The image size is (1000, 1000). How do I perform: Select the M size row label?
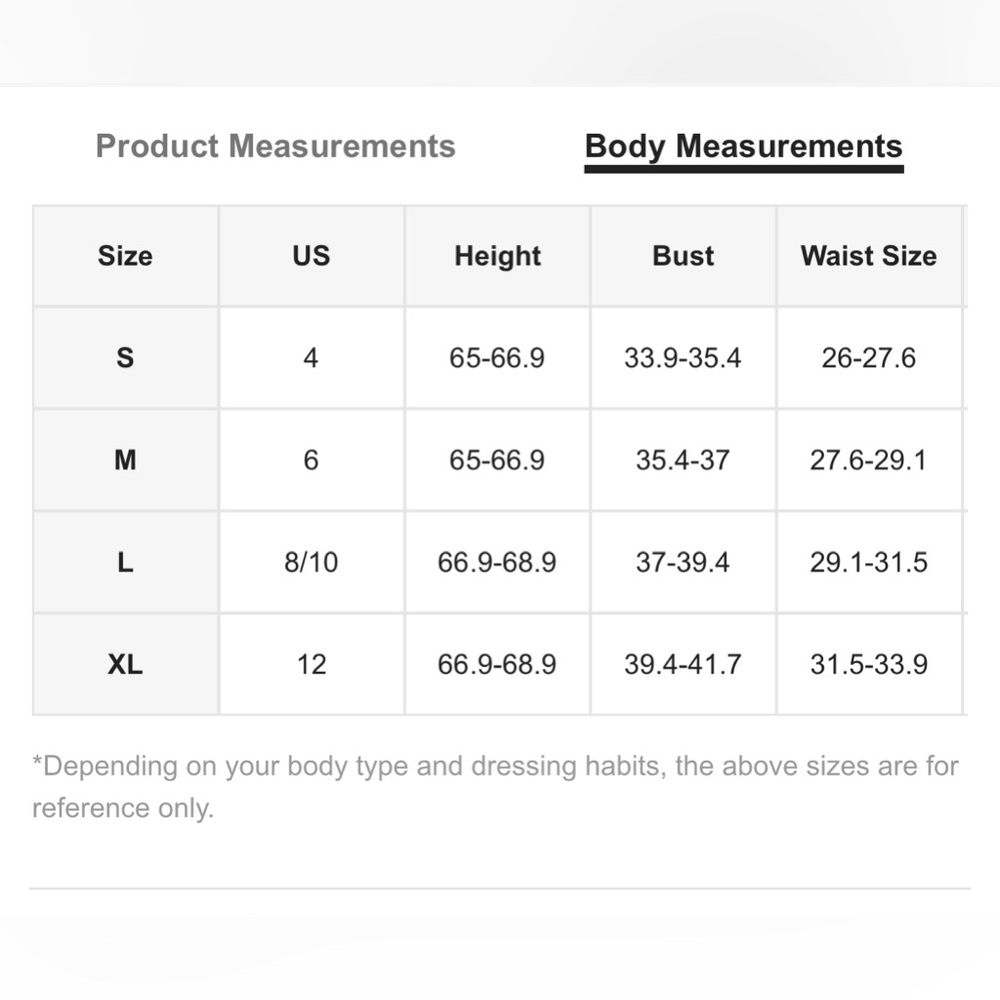[x=125, y=460]
